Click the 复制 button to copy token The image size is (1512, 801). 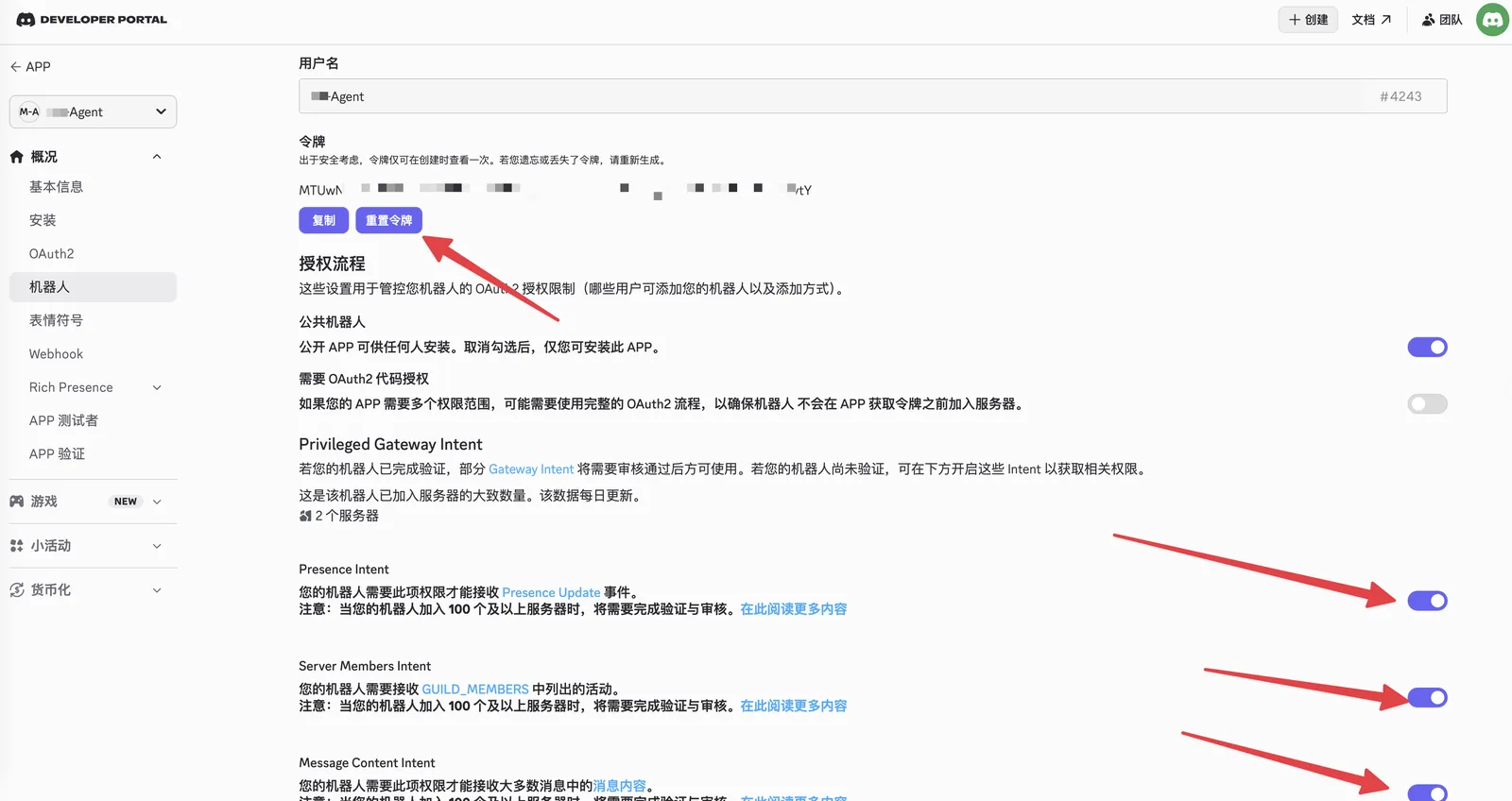(x=323, y=220)
